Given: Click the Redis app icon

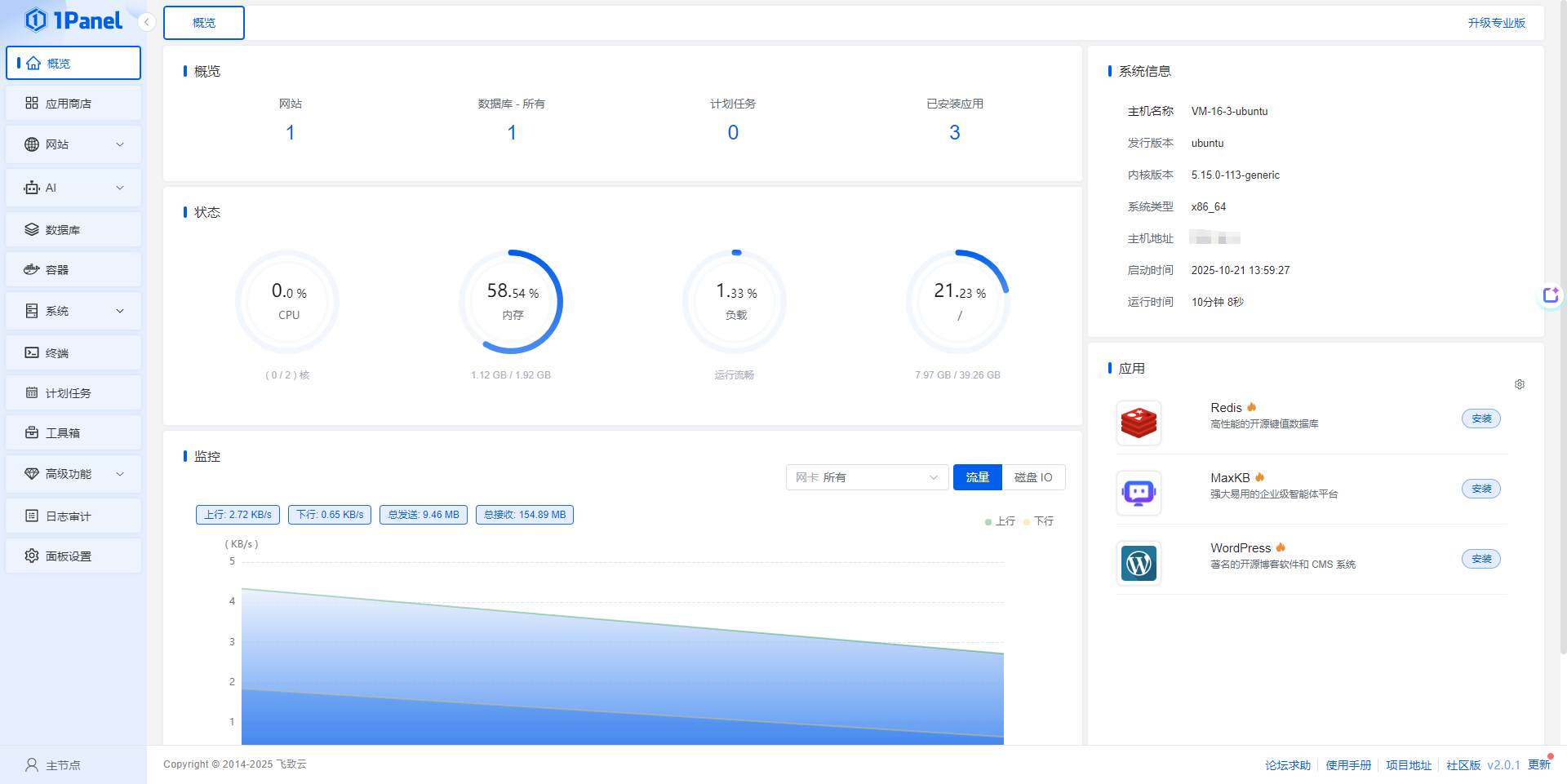Looking at the screenshot, I should coord(1139,423).
